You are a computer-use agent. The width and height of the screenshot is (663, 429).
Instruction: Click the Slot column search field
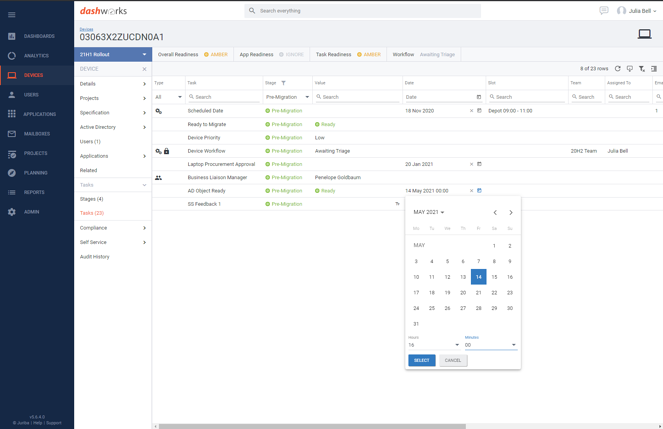point(526,97)
